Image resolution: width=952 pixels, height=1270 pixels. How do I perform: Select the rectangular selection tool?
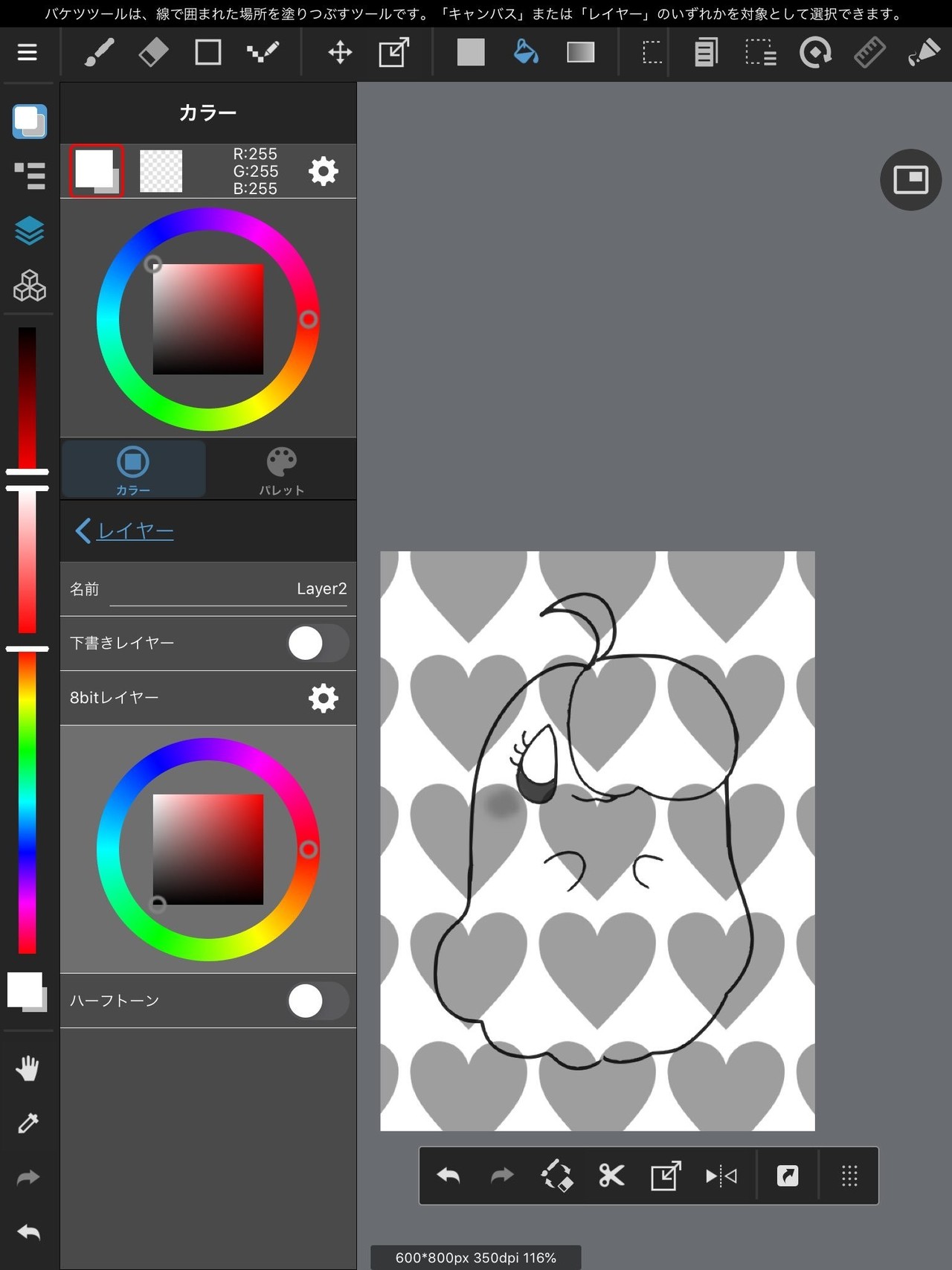tap(652, 52)
